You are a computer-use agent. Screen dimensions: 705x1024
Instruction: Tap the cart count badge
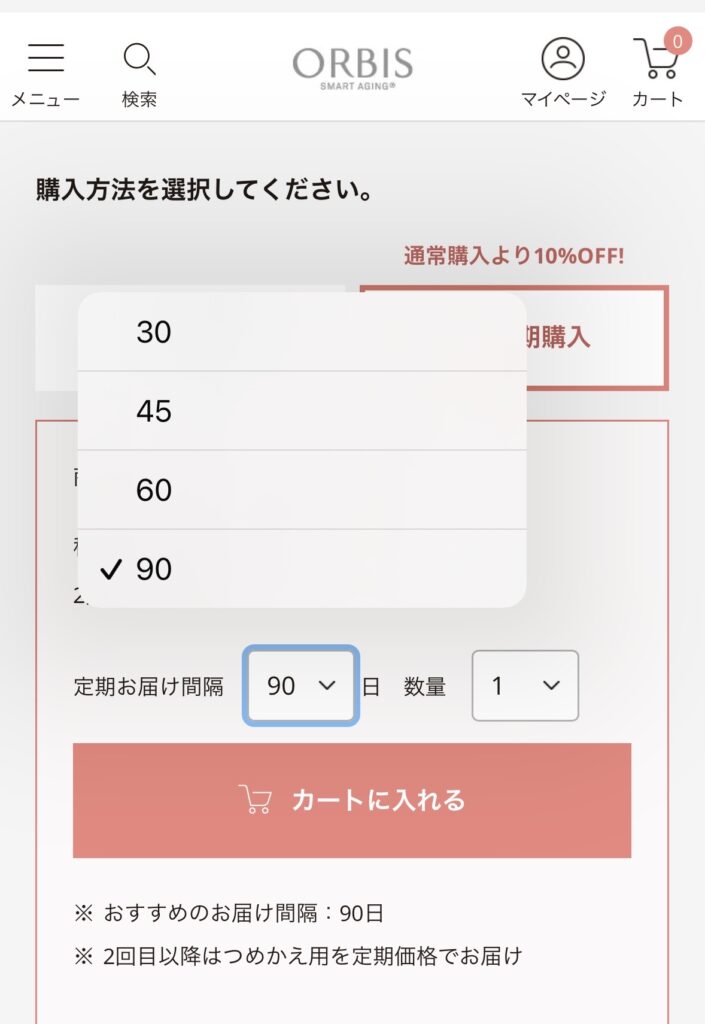coord(678,42)
